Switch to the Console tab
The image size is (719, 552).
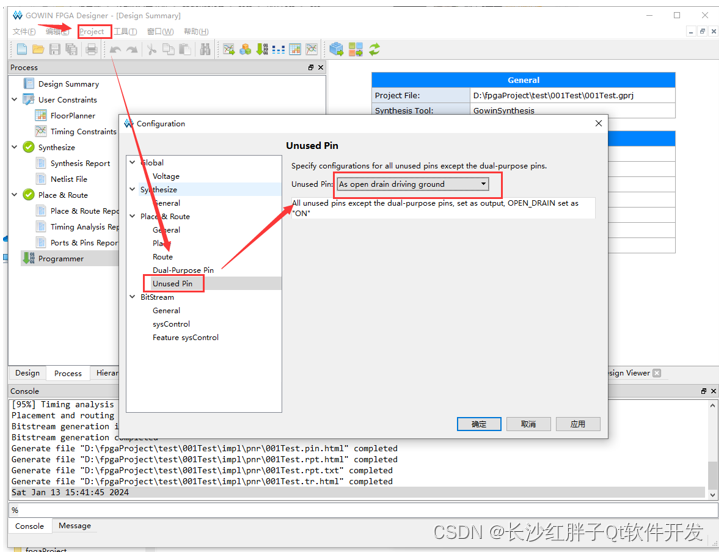click(29, 526)
